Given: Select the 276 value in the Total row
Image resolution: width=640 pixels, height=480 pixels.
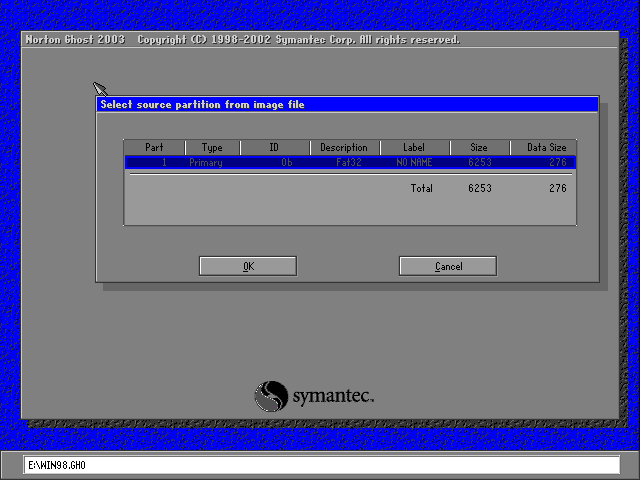Looking at the screenshot, I should click(558, 188).
